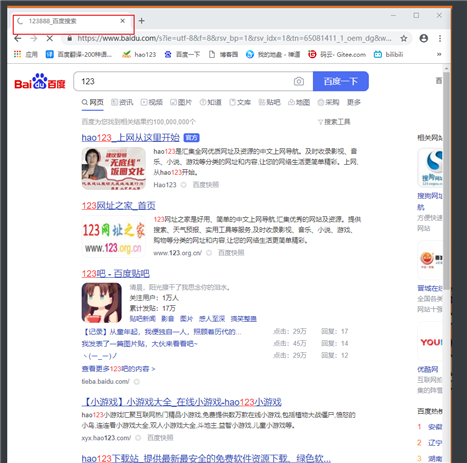Open the hao123 mini games result title
The height and width of the screenshot is (463, 467).
point(182,402)
